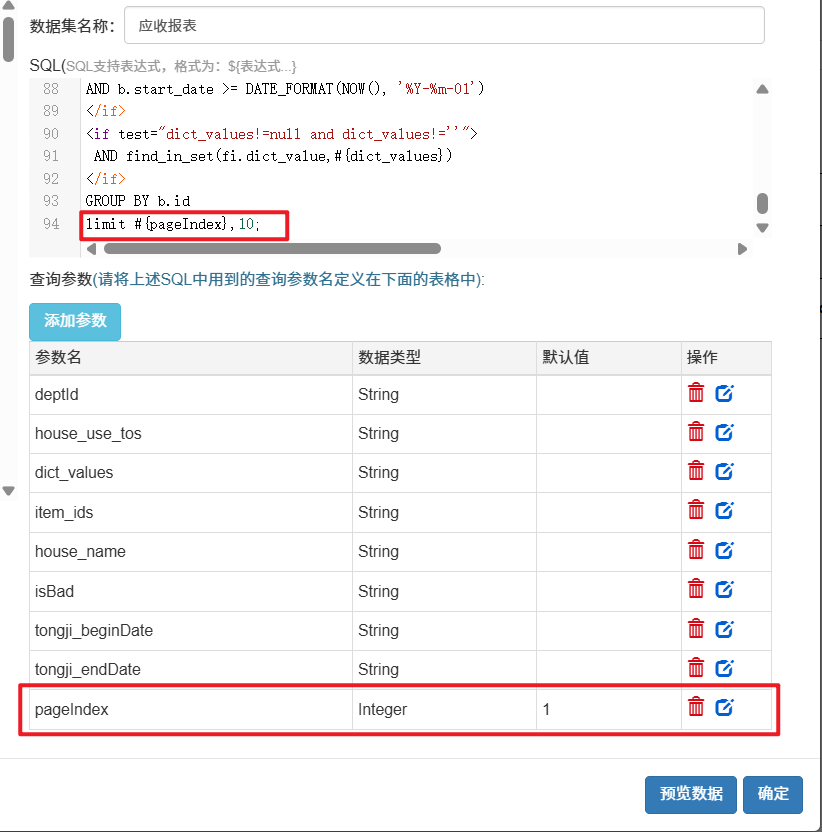Click the pageIndex parameter name cell

pyautogui.click(x=191, y=709)
